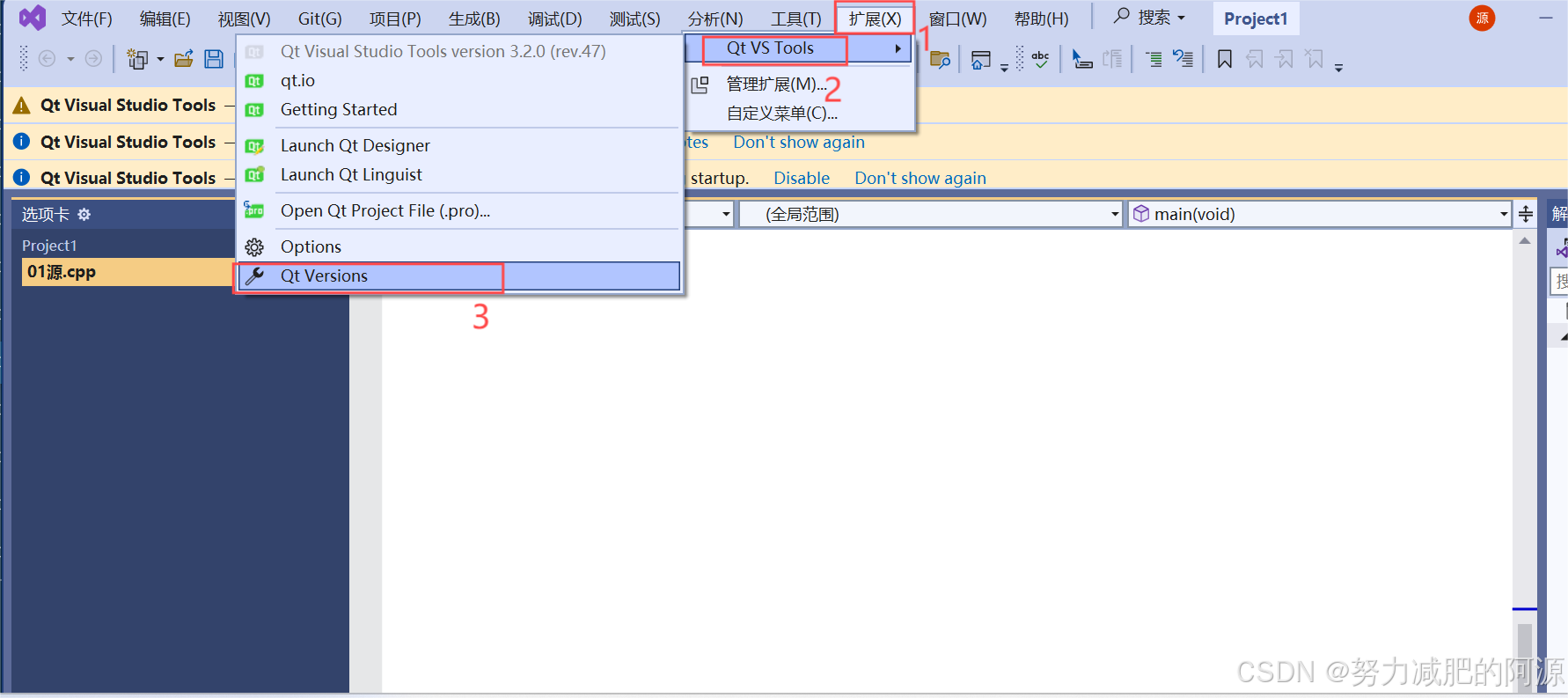This screenshot has height=698, width=1568.
Task: Click the navigate backward arrow
Action: point(48,59)
